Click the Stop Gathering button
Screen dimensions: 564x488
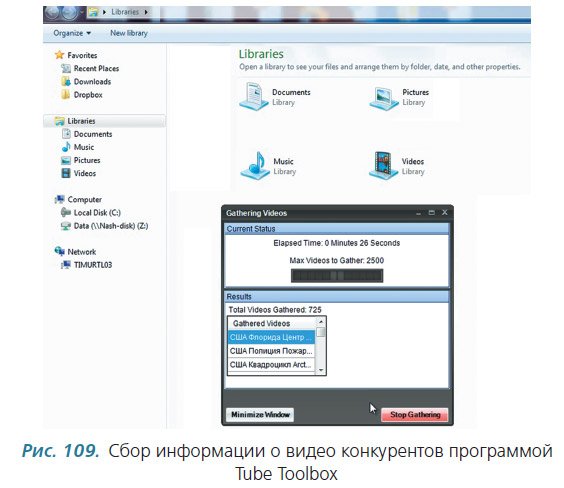415,415
